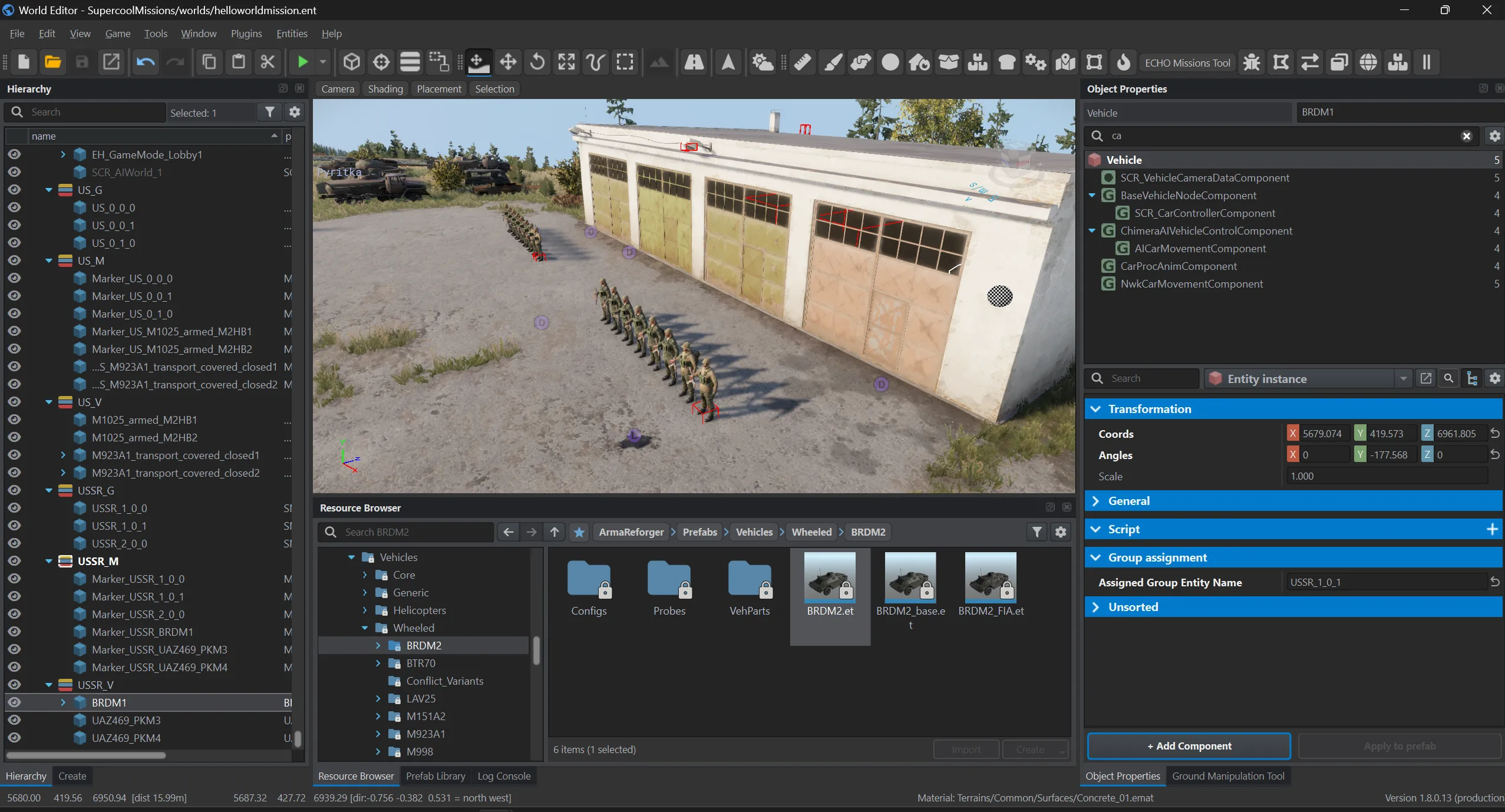The image size is (1505, 812).
Task: Click the Scale value field
Action: (x=1386, y=476)
